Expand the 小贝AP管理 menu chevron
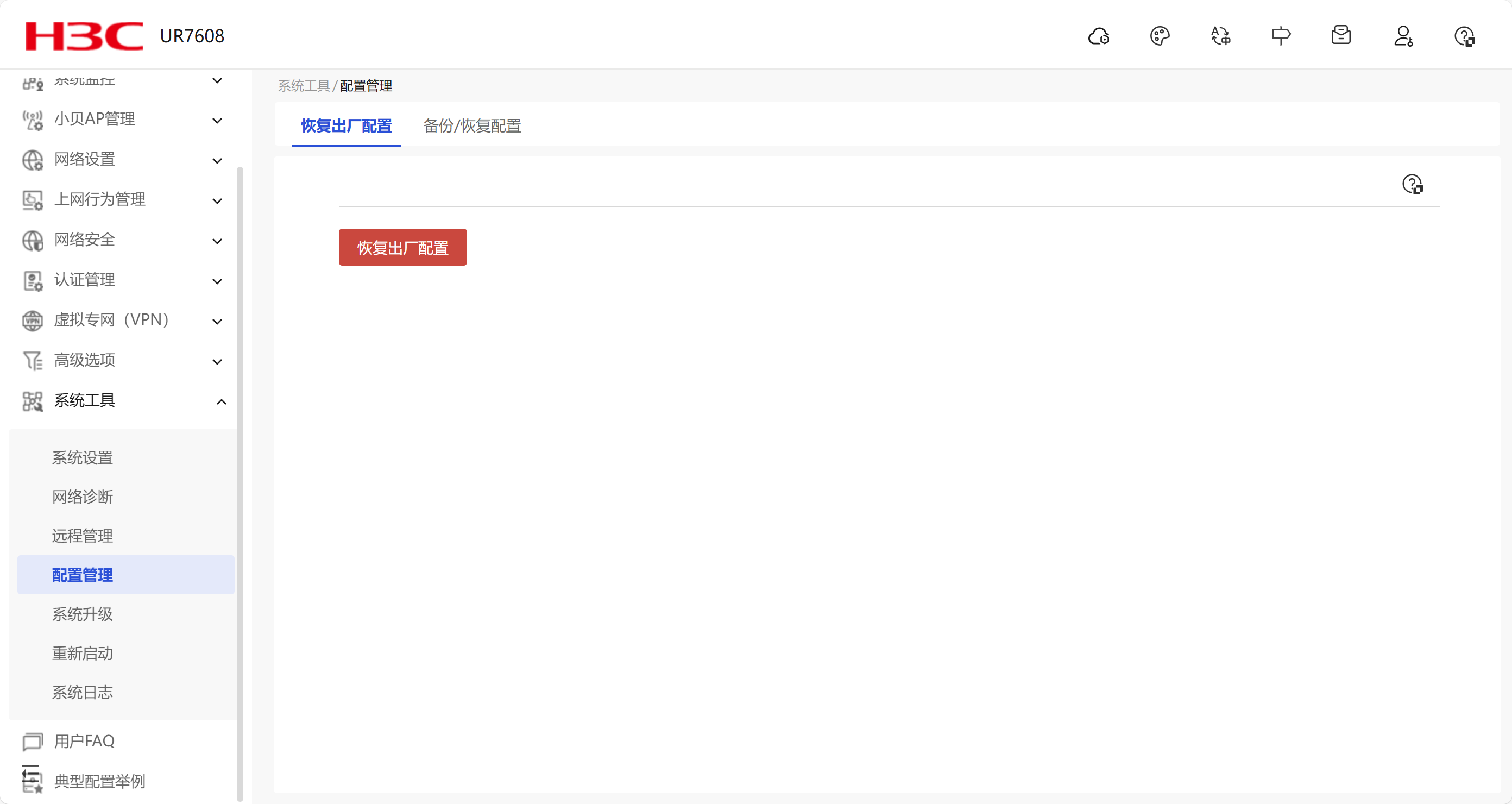 [217, 121]
